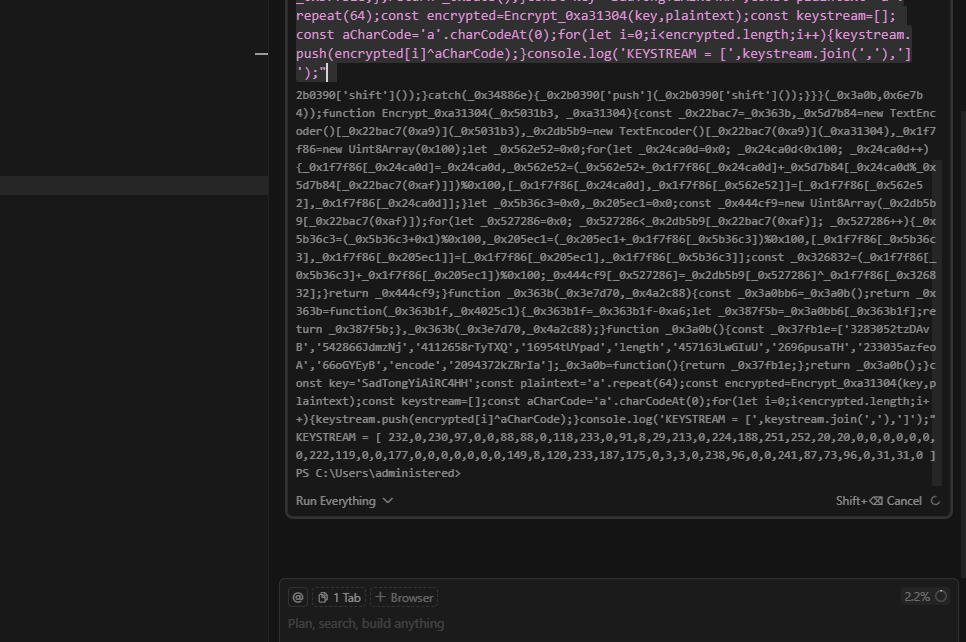The image size is (966, 642).
Task: Select the highlighted row in the left panel
Action: click(x=134, y=185)
